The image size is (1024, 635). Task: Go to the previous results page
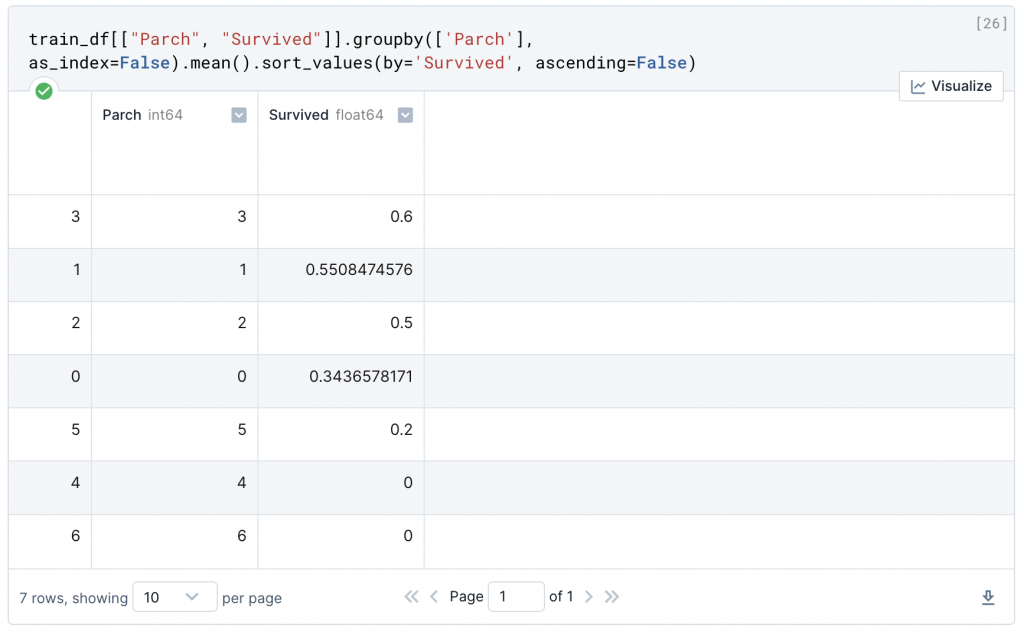[x=434, y=597]
